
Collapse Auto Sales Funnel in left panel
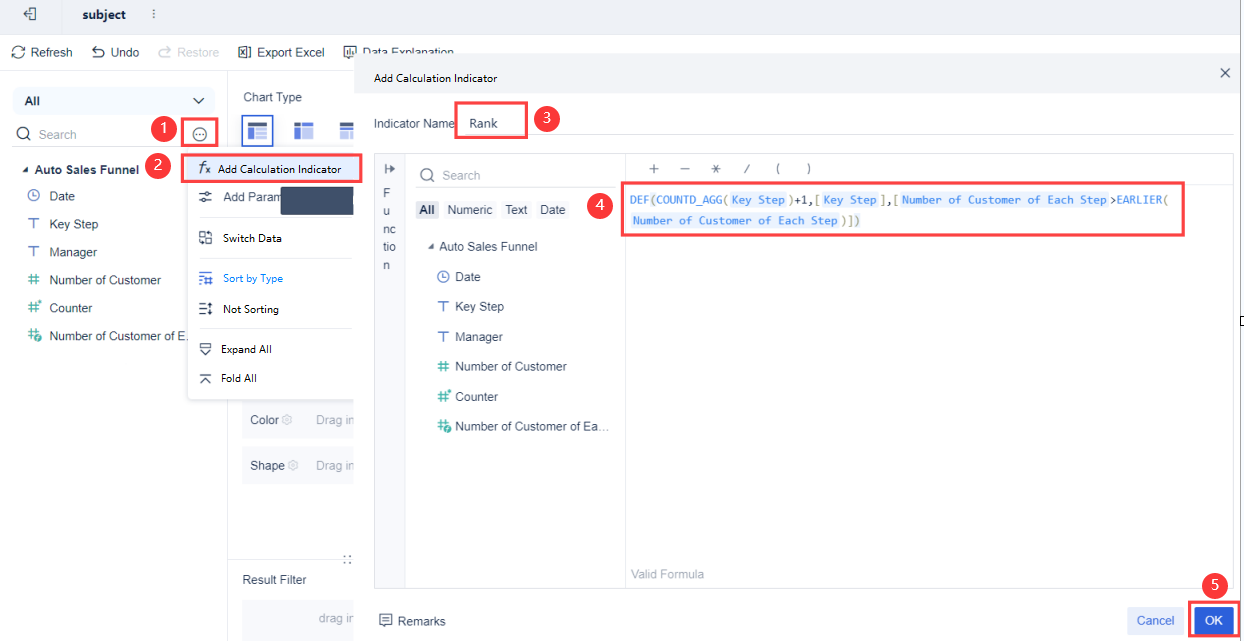[25, 170]
